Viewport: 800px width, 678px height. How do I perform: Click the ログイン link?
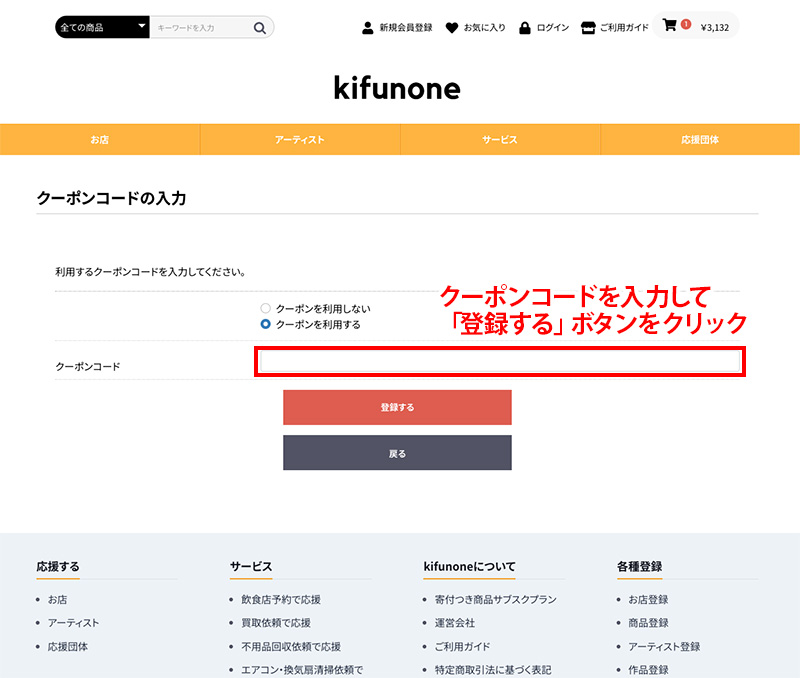tap(553, 28)
